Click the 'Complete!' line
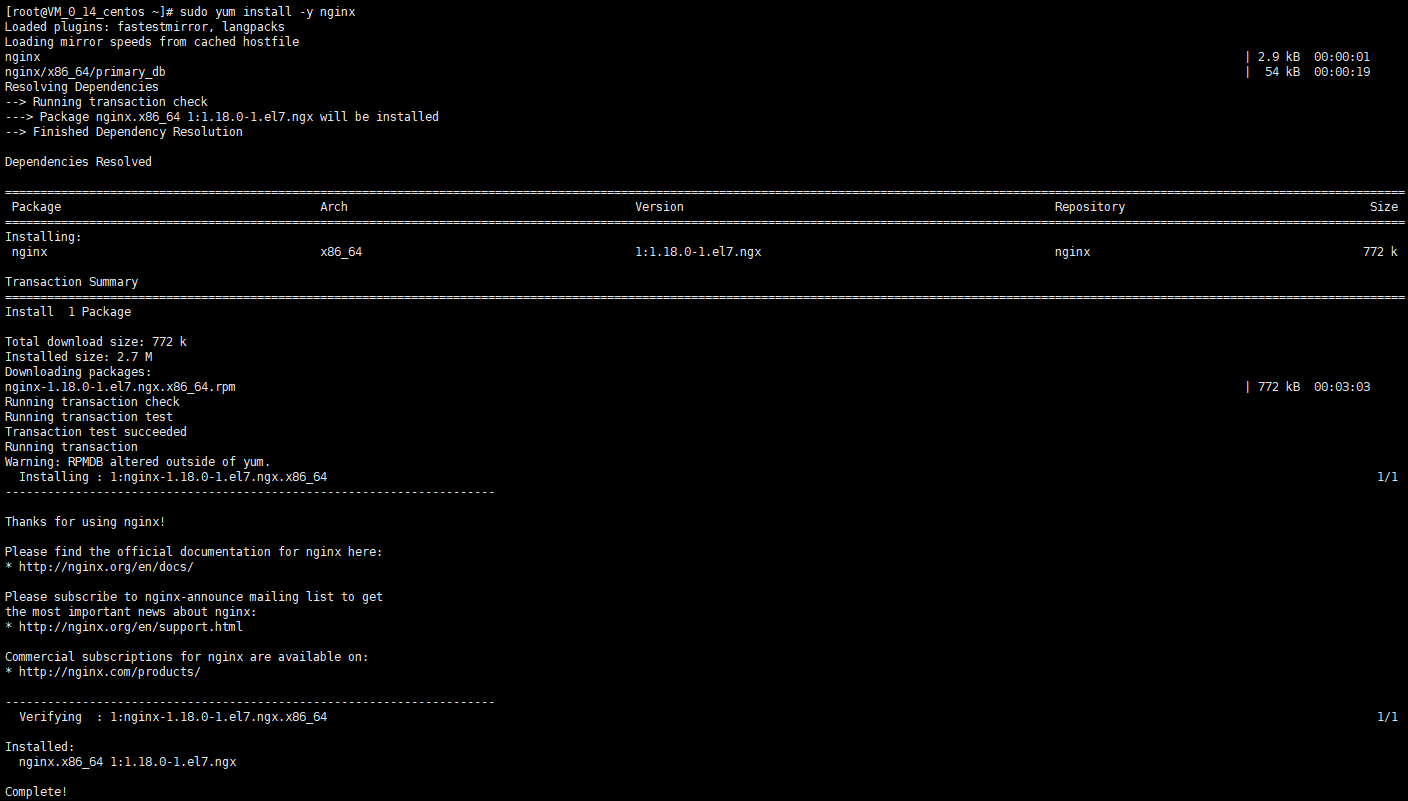Screen dimensions: 1408x801 (36, 792)
